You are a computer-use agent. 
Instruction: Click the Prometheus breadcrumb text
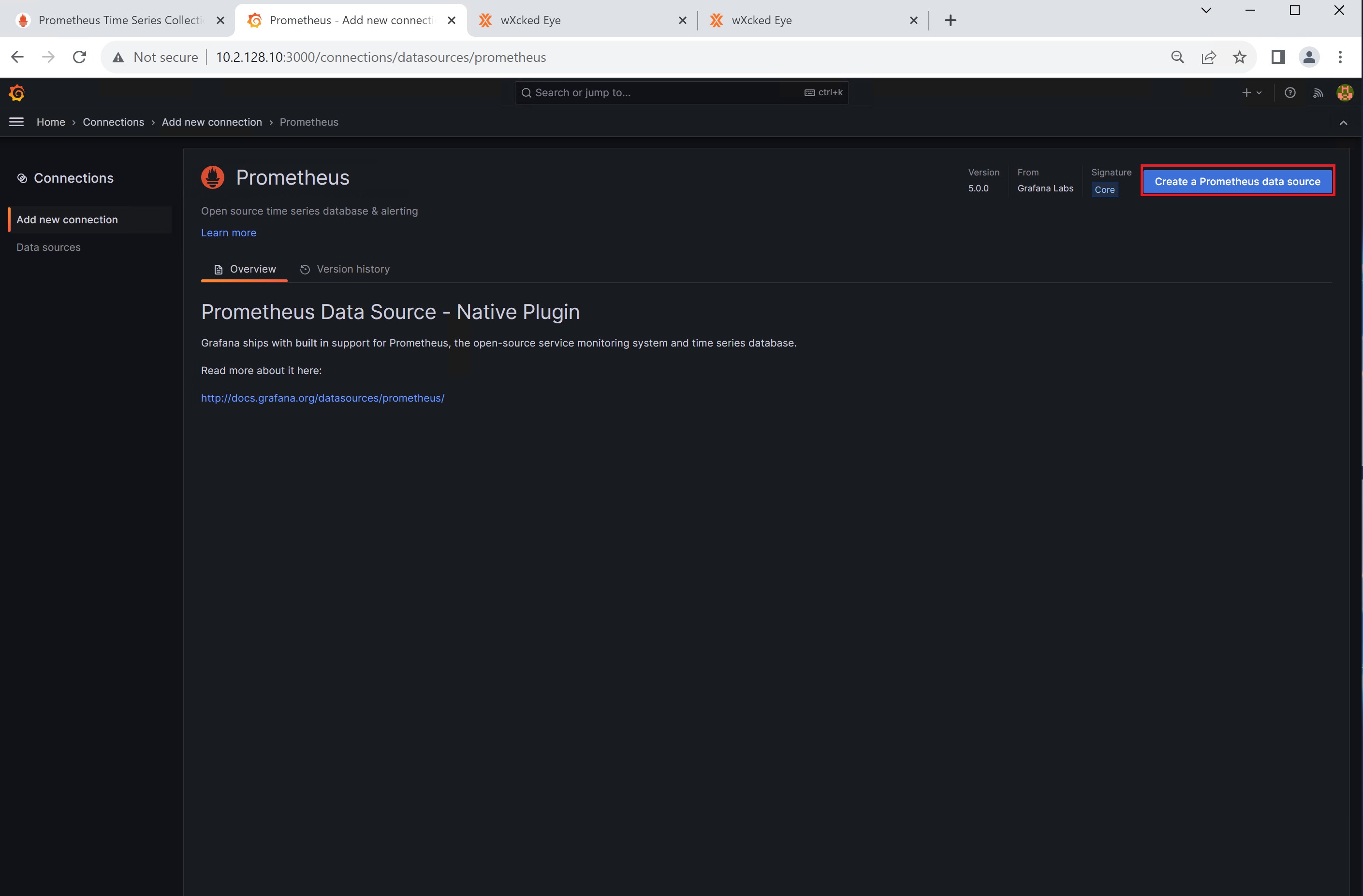pyautogui.click(x=308, y=122)
